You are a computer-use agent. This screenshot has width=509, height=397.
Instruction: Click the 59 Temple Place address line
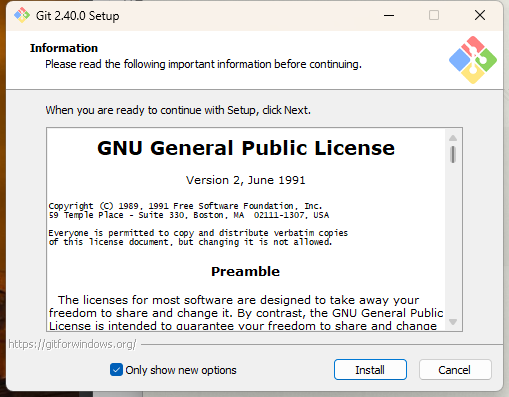tap(189, 215)
